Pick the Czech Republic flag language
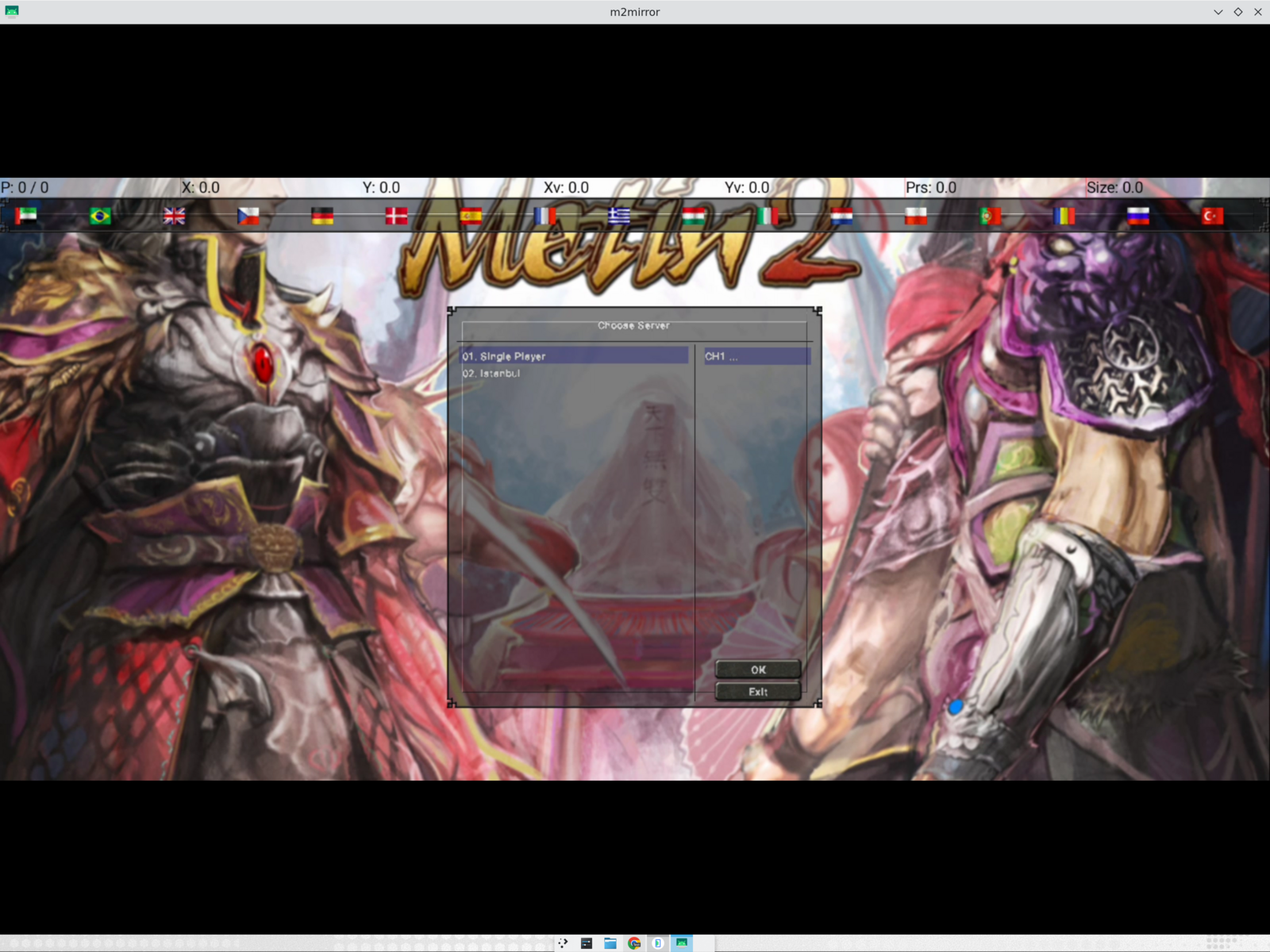The width and height of the screenshot is (1270, 952). click(248, 216)
